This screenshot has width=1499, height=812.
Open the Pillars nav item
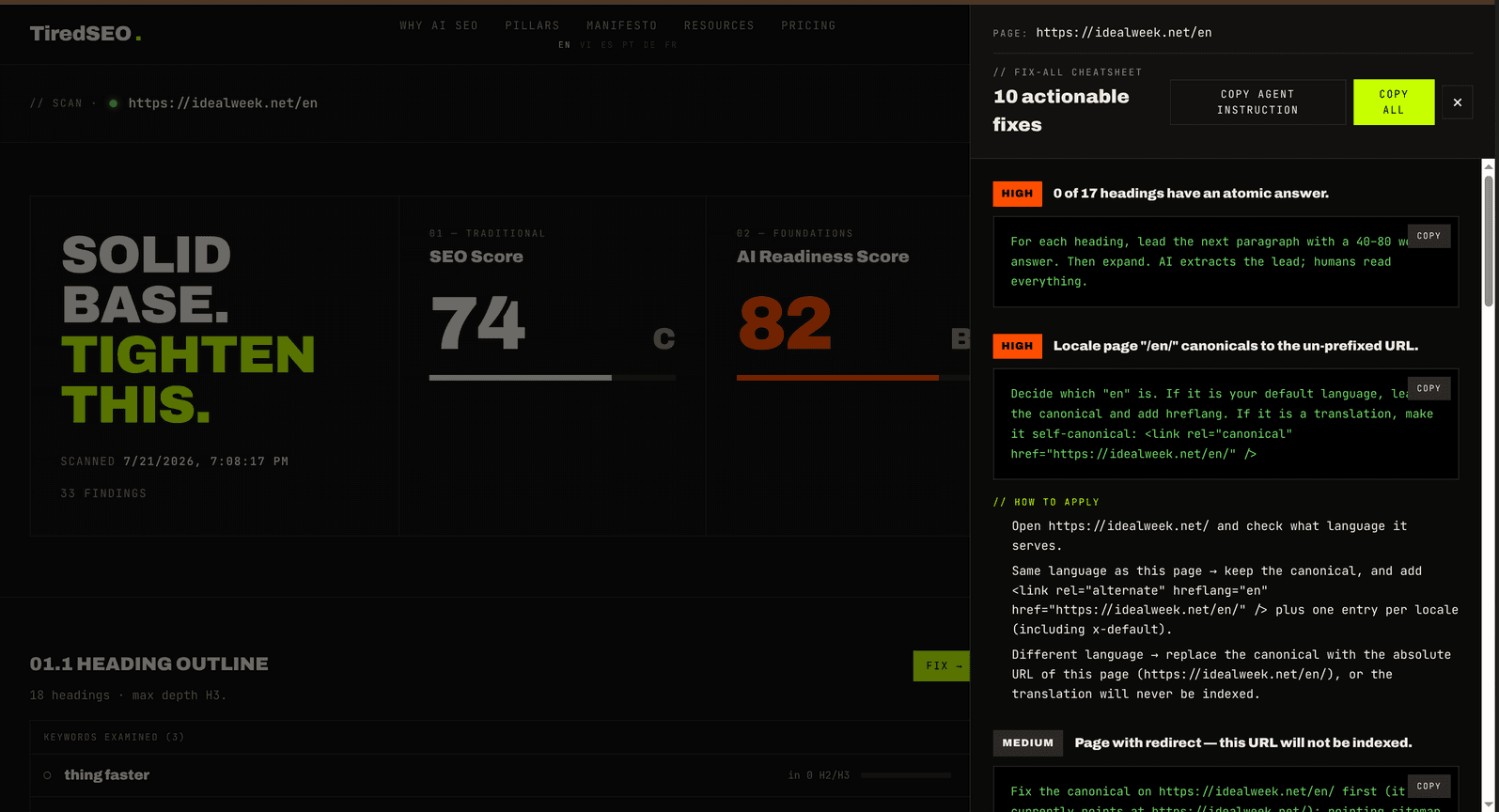coord(532,25)
